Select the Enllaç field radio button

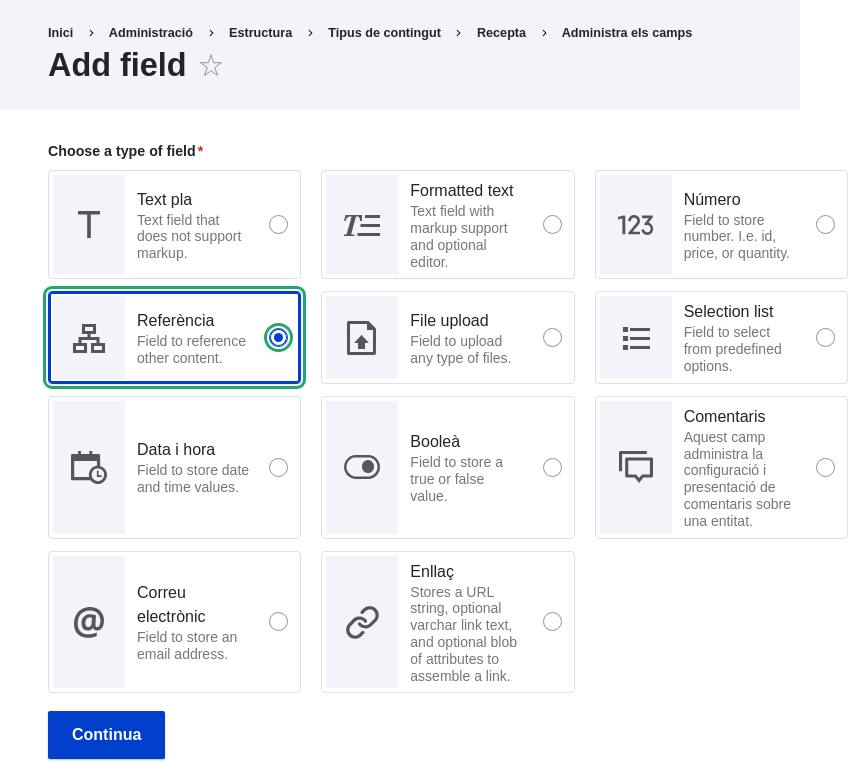pyautogui.click(x=552, y=621)
